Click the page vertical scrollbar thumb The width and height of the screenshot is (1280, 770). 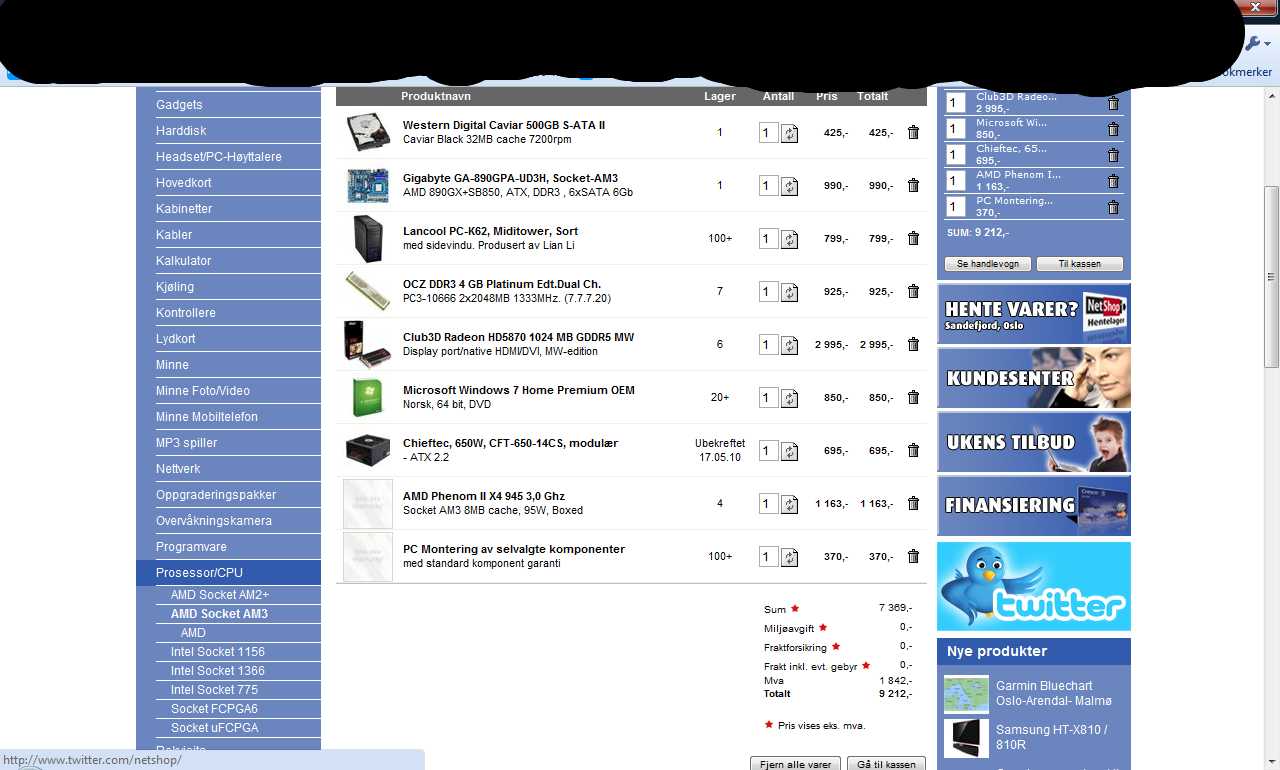1272,277
